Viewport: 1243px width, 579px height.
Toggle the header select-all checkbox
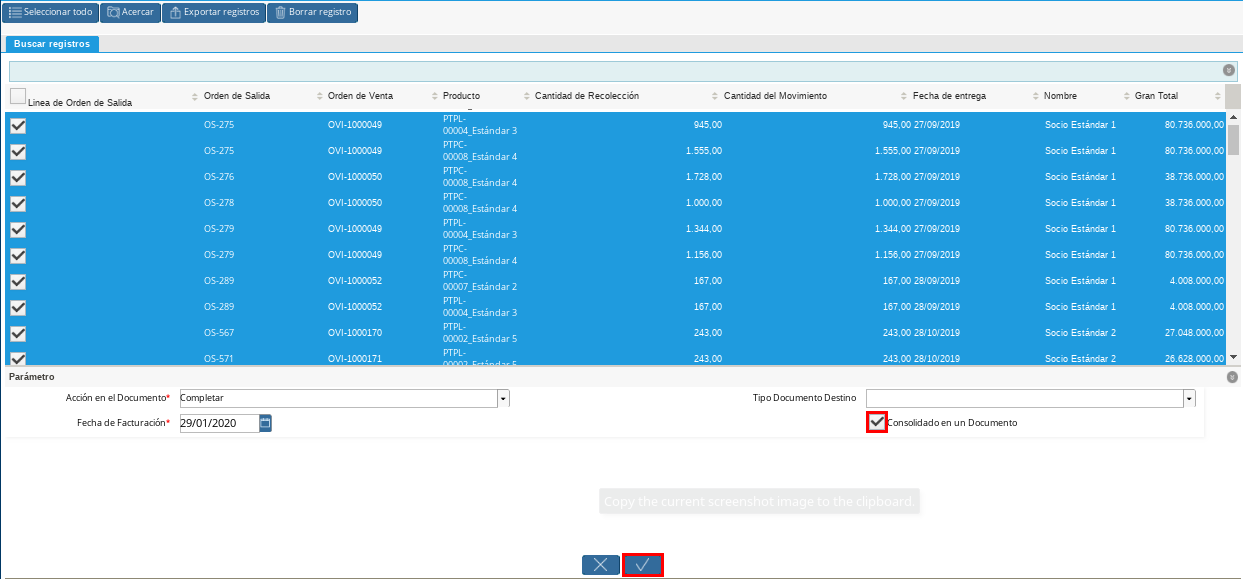(x=18, y=96)
